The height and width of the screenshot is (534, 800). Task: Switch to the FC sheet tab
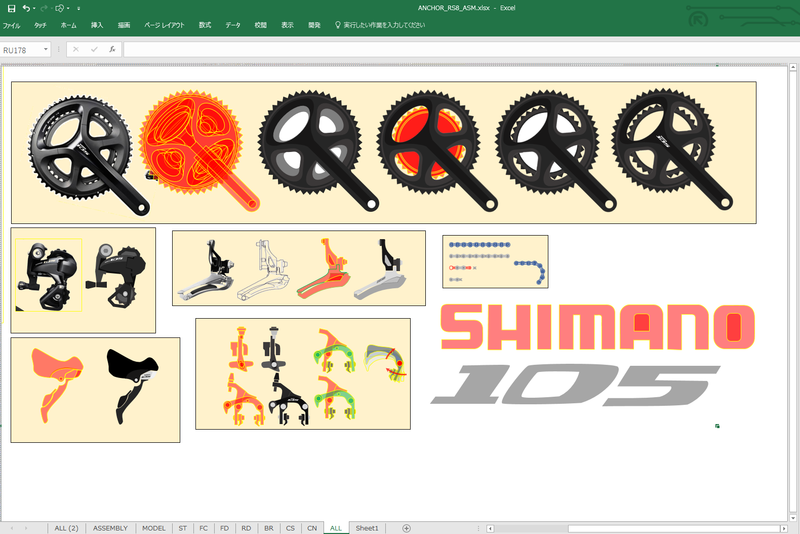pos(204,528)
